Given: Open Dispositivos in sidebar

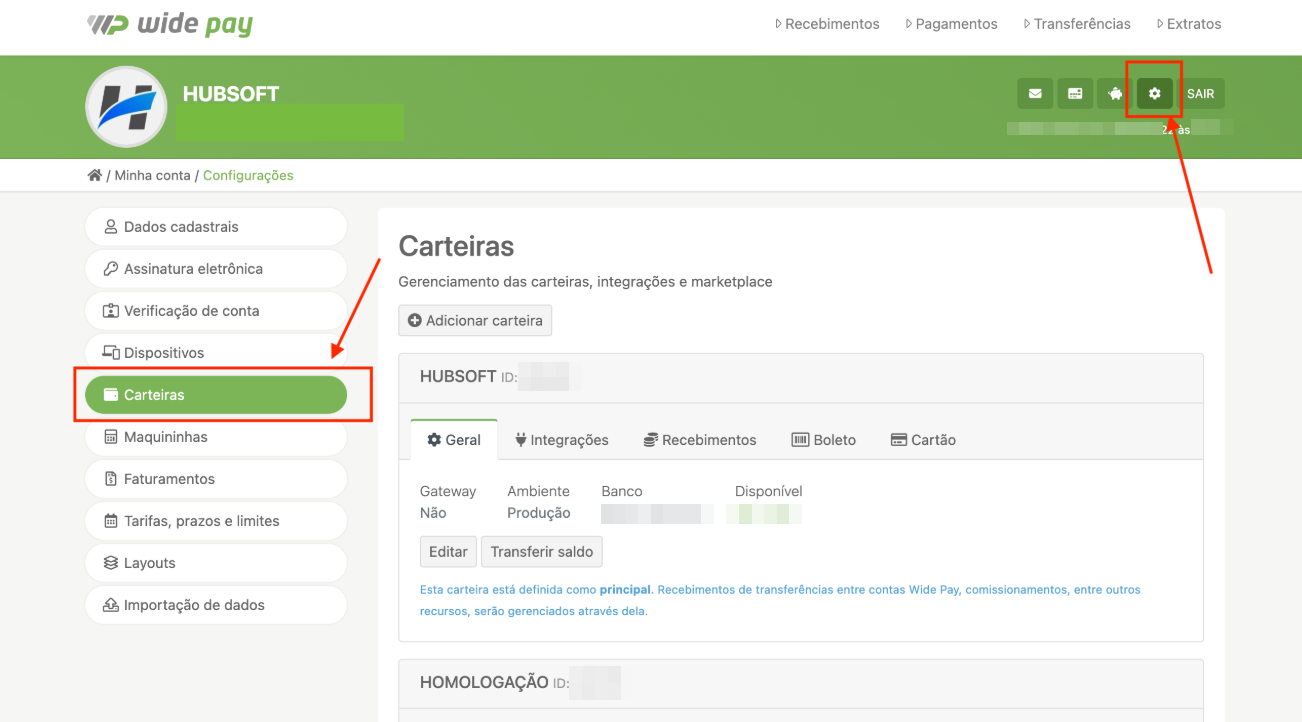Looking at the screenshot, I should 216,353.
